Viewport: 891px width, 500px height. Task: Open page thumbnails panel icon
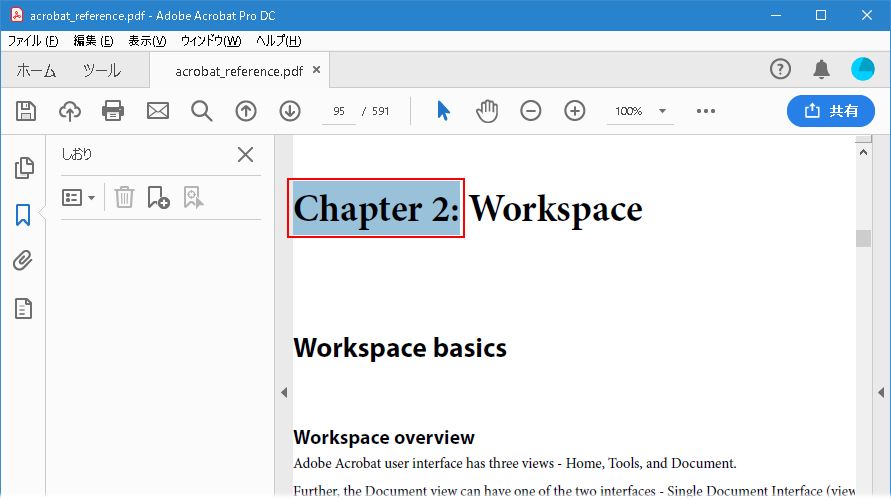[24, 168]
